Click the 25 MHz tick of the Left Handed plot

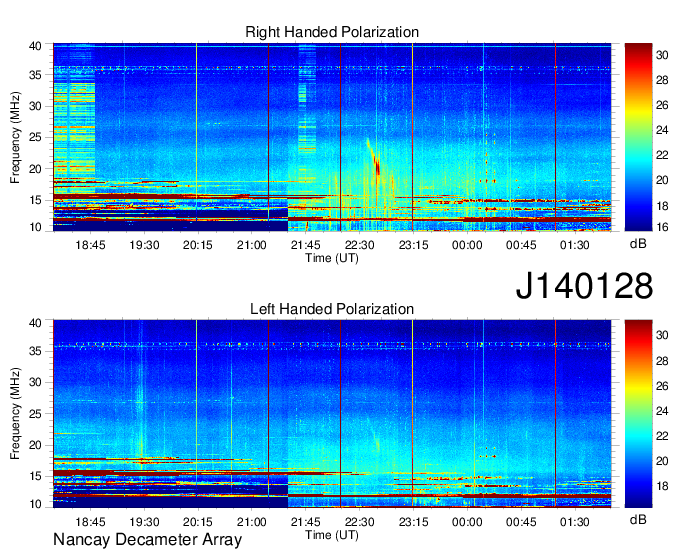[35, 414]
